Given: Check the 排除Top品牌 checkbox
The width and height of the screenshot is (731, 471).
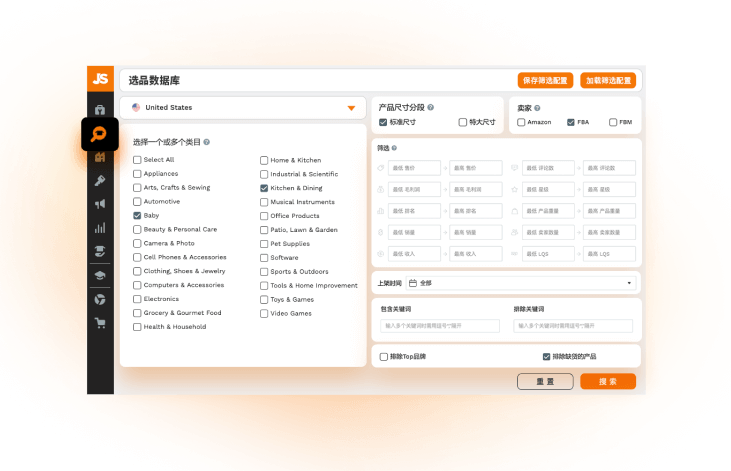Looking at the screenshot, I should [x=384, y=357].
